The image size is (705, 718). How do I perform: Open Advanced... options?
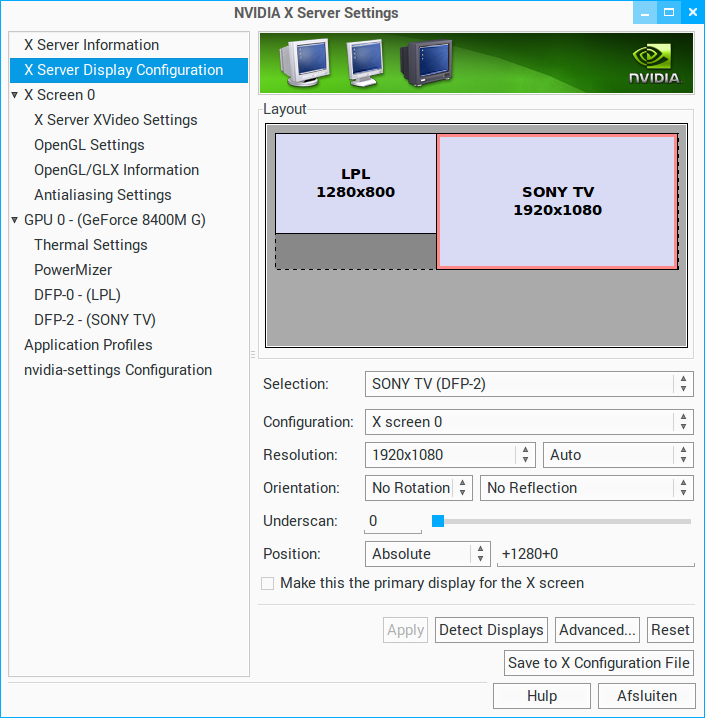(x=597, y=630)
